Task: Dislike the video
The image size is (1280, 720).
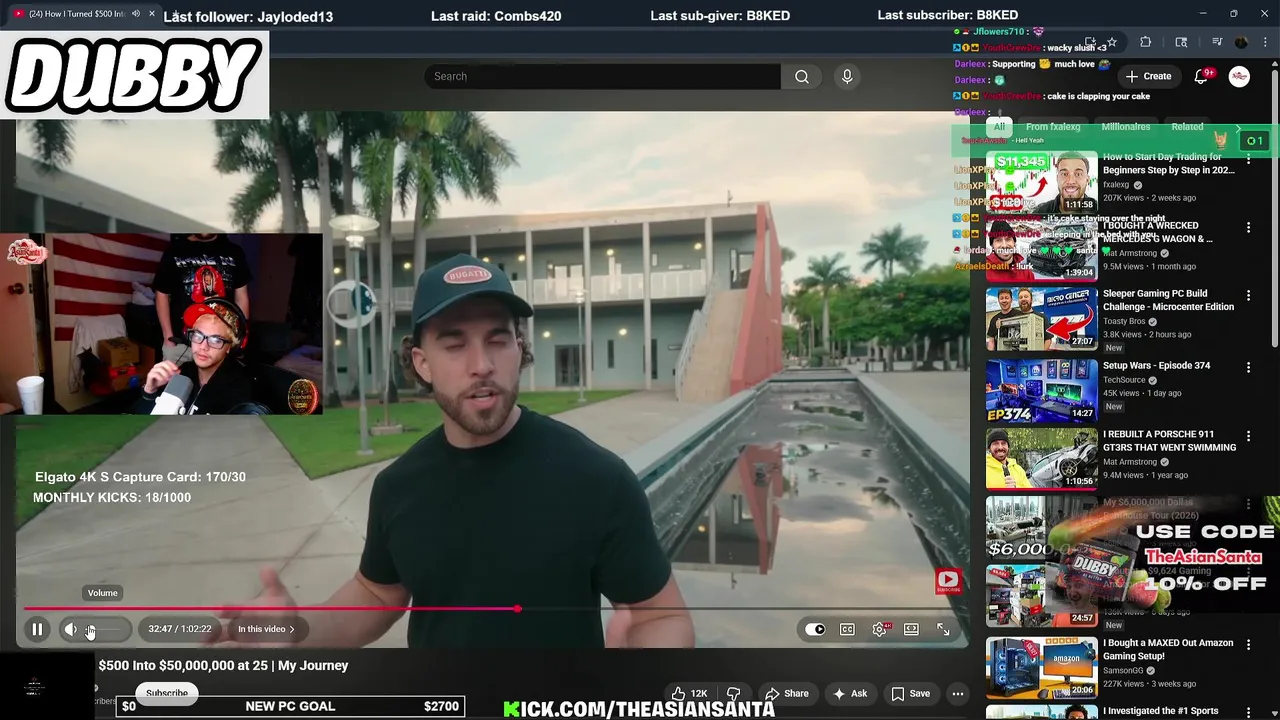Action: (x=733, y=693)
